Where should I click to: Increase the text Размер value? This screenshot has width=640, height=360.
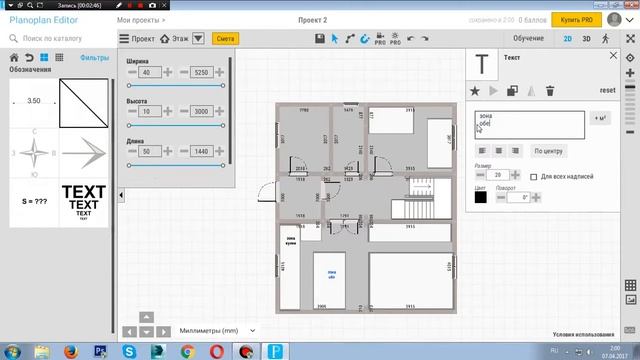point(515,175)
